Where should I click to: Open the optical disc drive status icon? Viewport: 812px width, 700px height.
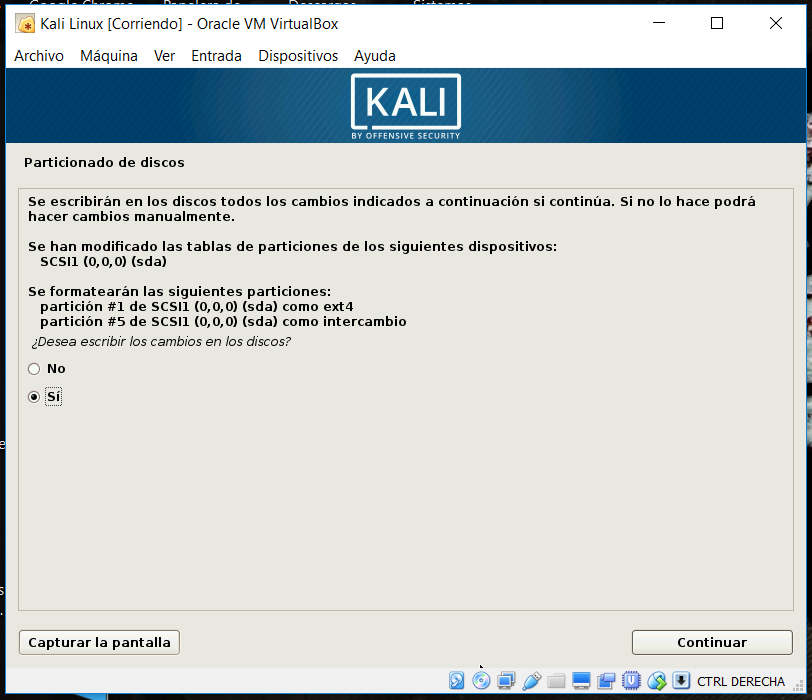tap(481, 681)
